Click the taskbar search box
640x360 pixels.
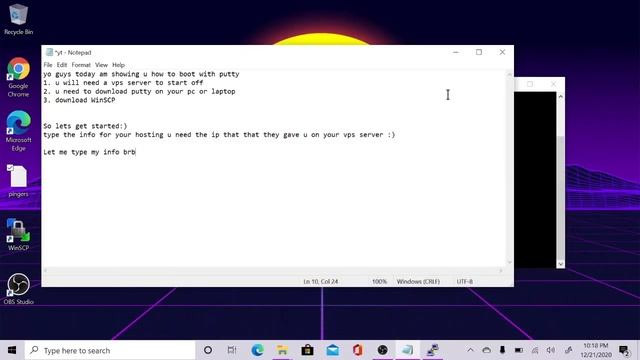tap(110, 350)
